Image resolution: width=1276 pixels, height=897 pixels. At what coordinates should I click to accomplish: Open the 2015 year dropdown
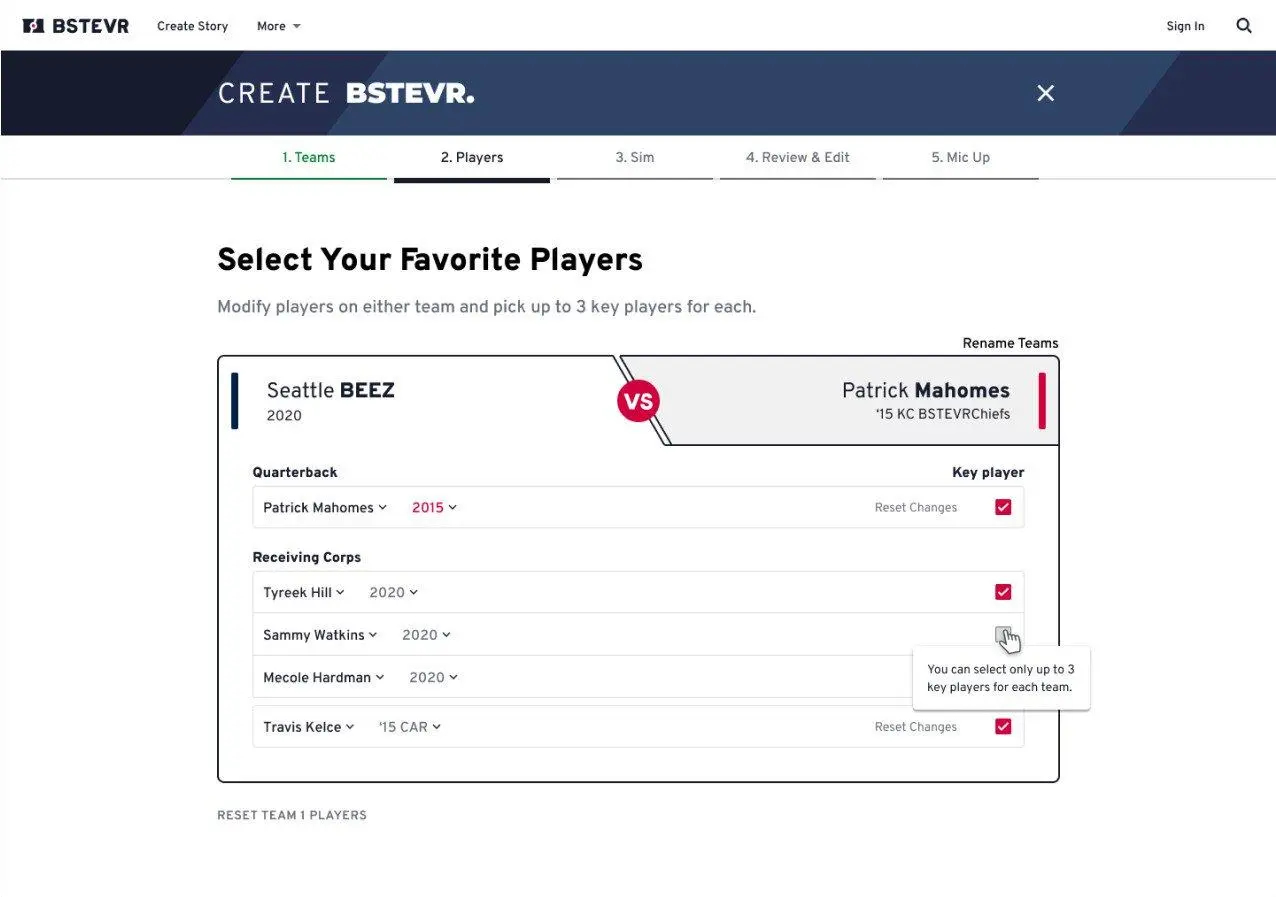(x=434, y=508)
